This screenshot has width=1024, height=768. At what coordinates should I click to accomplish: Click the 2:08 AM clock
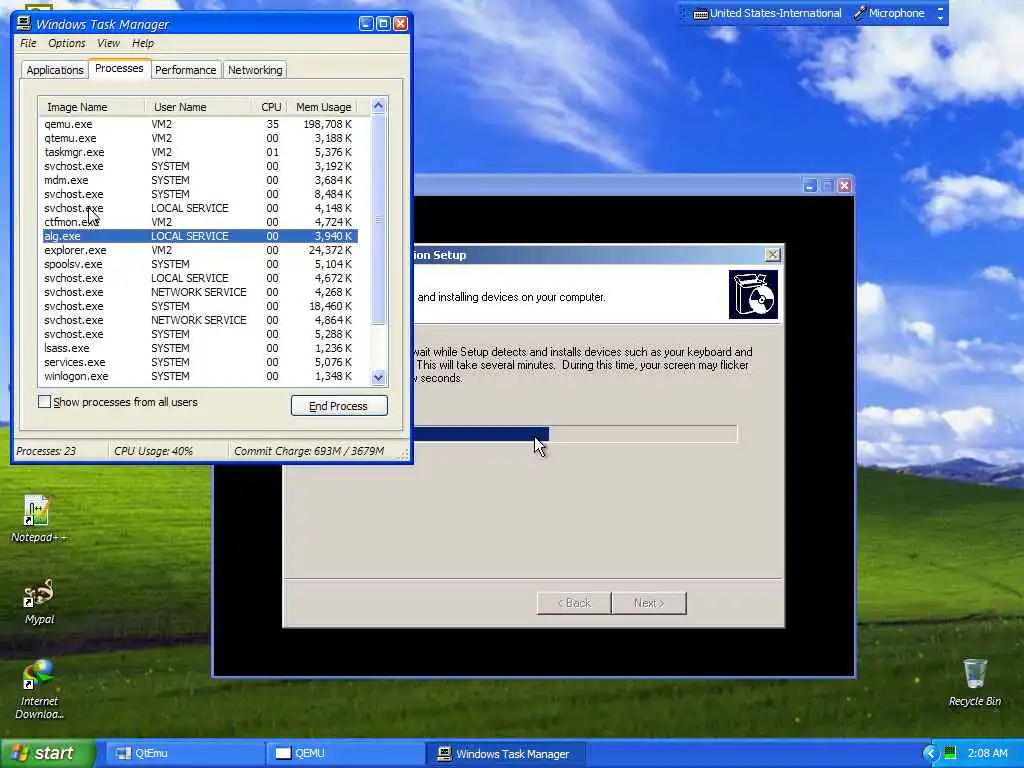pos(987,753)
